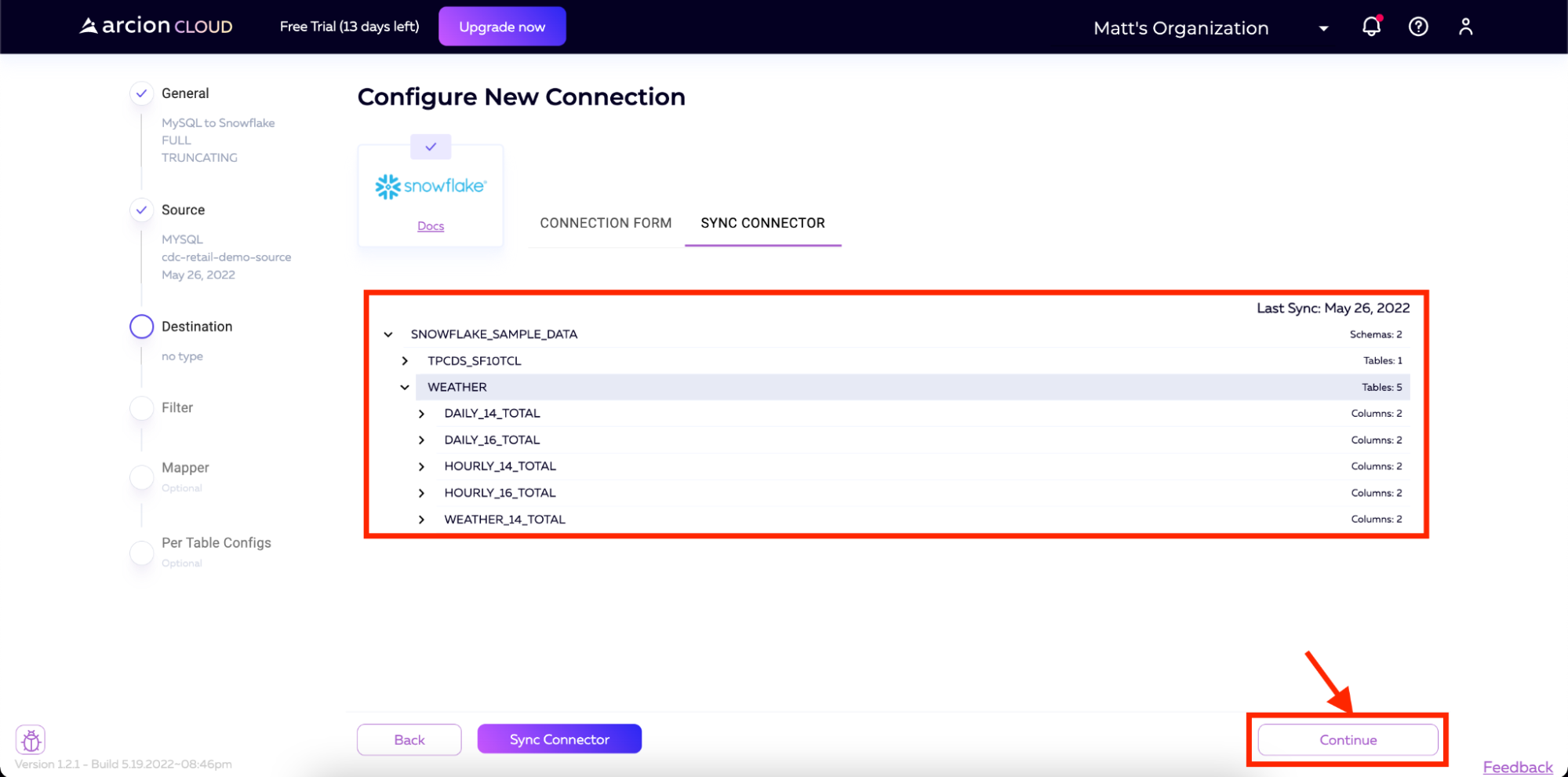
Task: Click the MySQL to Snowflake summary text
Action: pyautogui.click(x=218, y=123)
